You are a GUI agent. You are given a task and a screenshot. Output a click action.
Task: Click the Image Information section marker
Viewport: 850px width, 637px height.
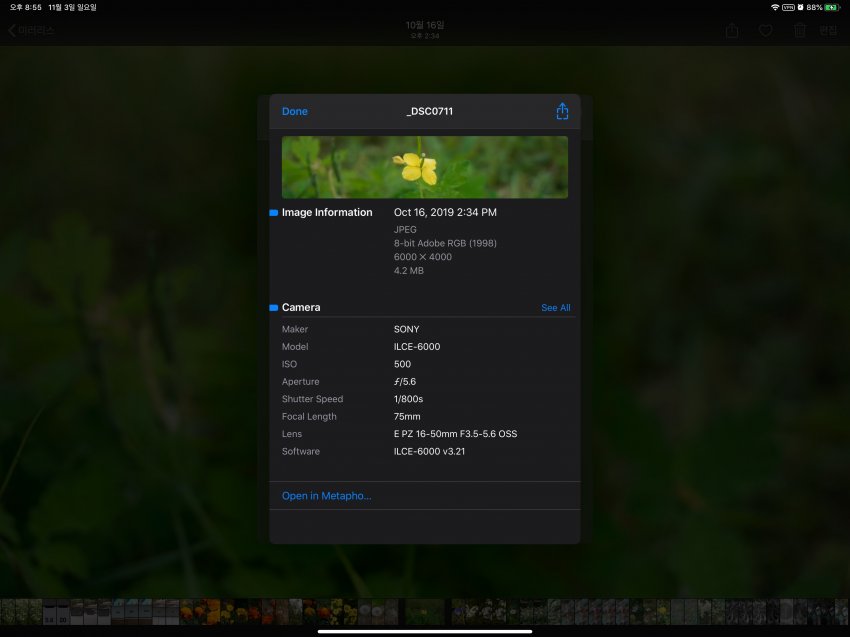[274, 213]
